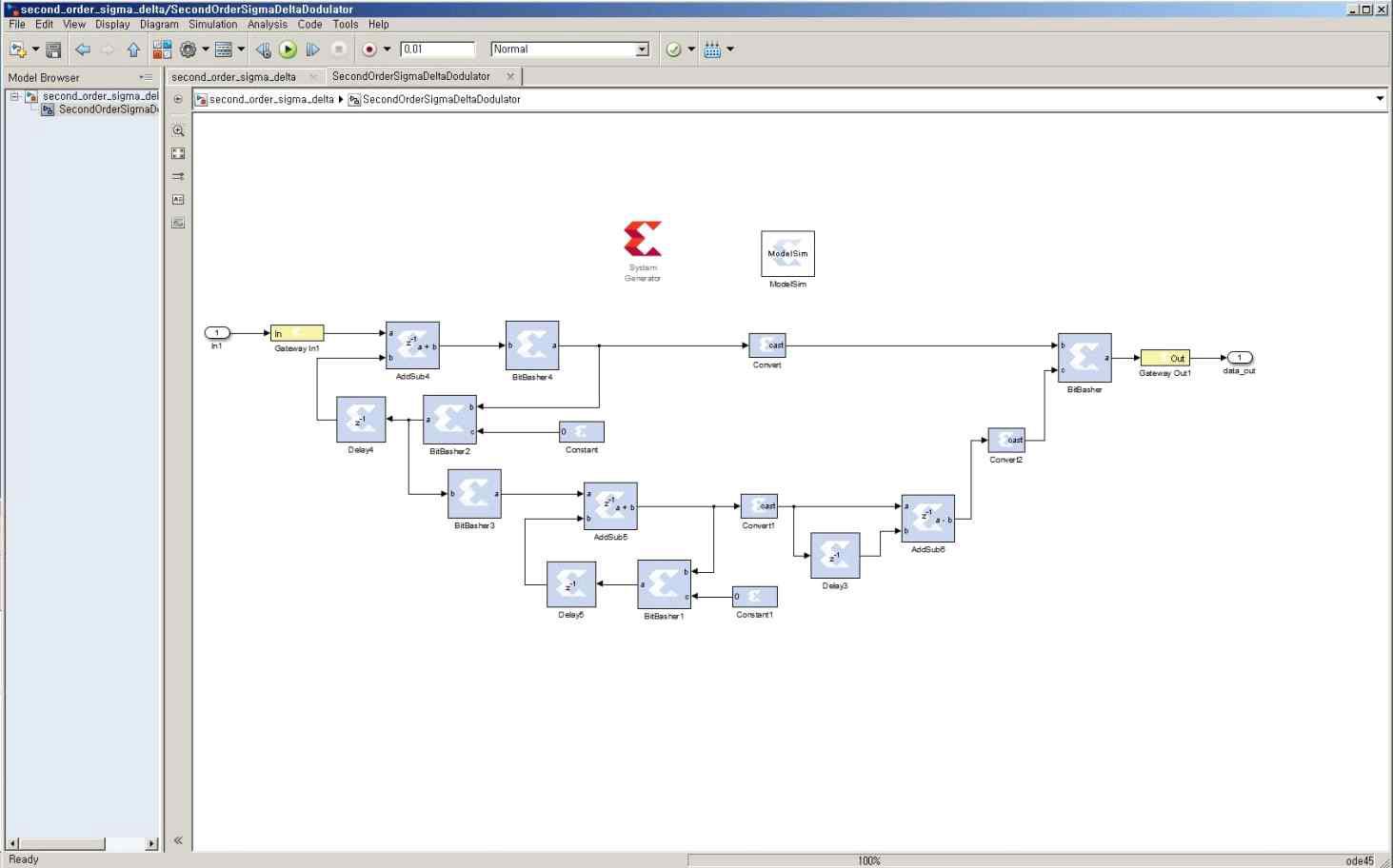1393x868 pixels.
Task: Click the Step Back toolbar button
Action: click(263, 49)
